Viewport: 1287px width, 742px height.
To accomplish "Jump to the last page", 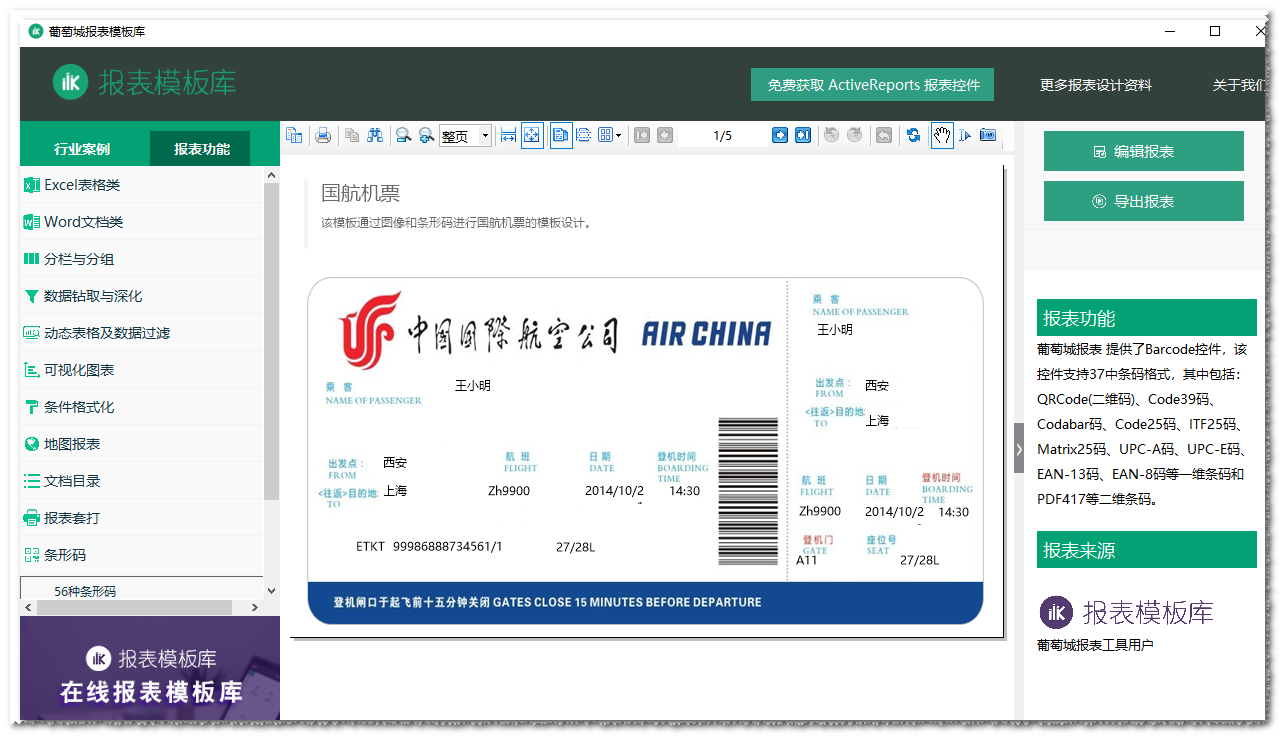I will 803,135.
